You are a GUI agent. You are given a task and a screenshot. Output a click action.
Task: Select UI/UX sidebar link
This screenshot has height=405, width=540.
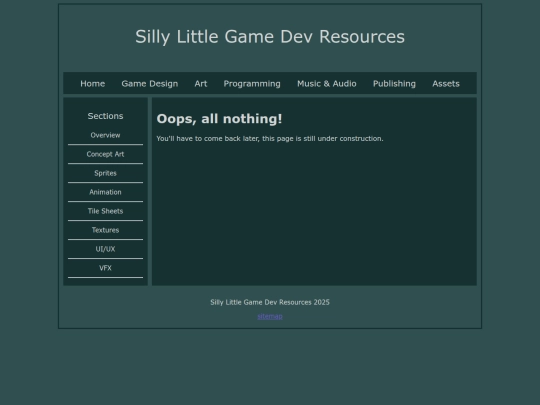(105, 249)
